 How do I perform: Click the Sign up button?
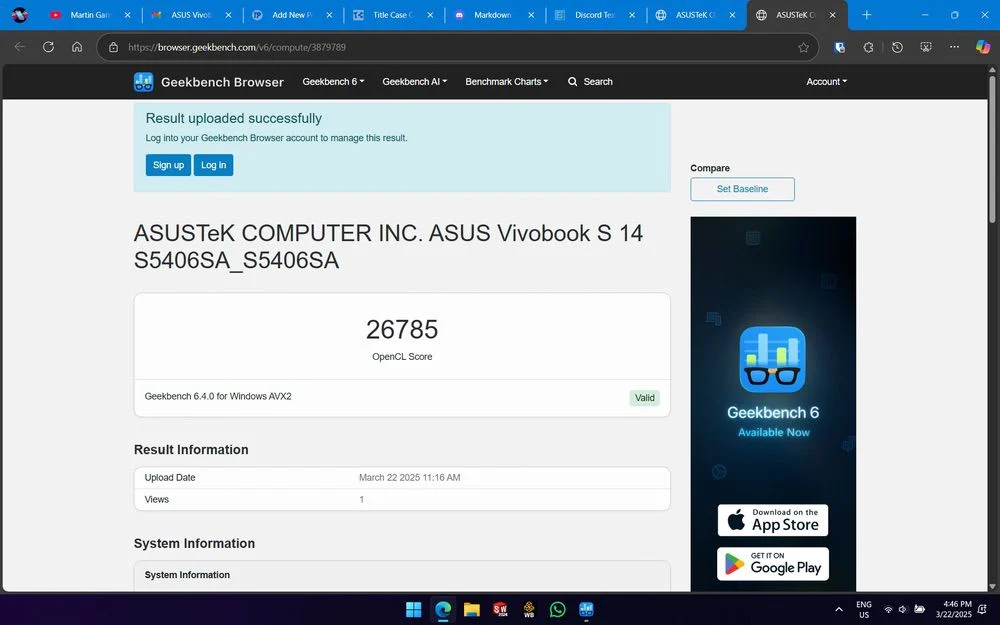(168, 165)
